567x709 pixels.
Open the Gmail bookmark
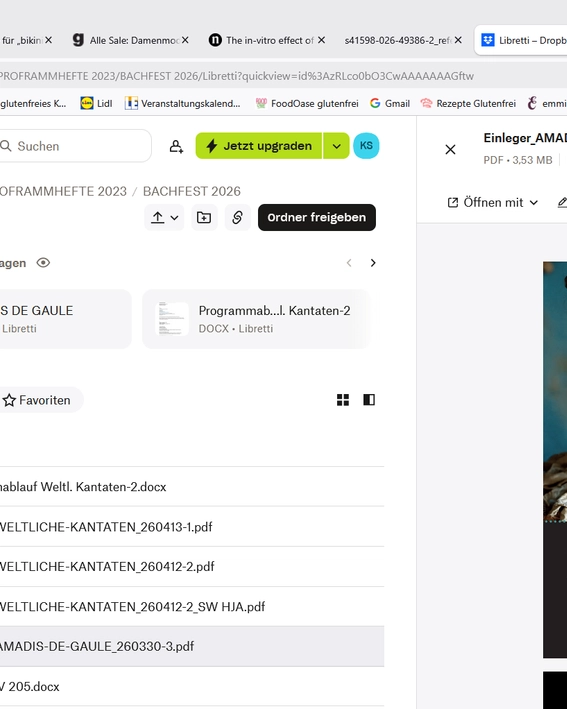point(390,104)
